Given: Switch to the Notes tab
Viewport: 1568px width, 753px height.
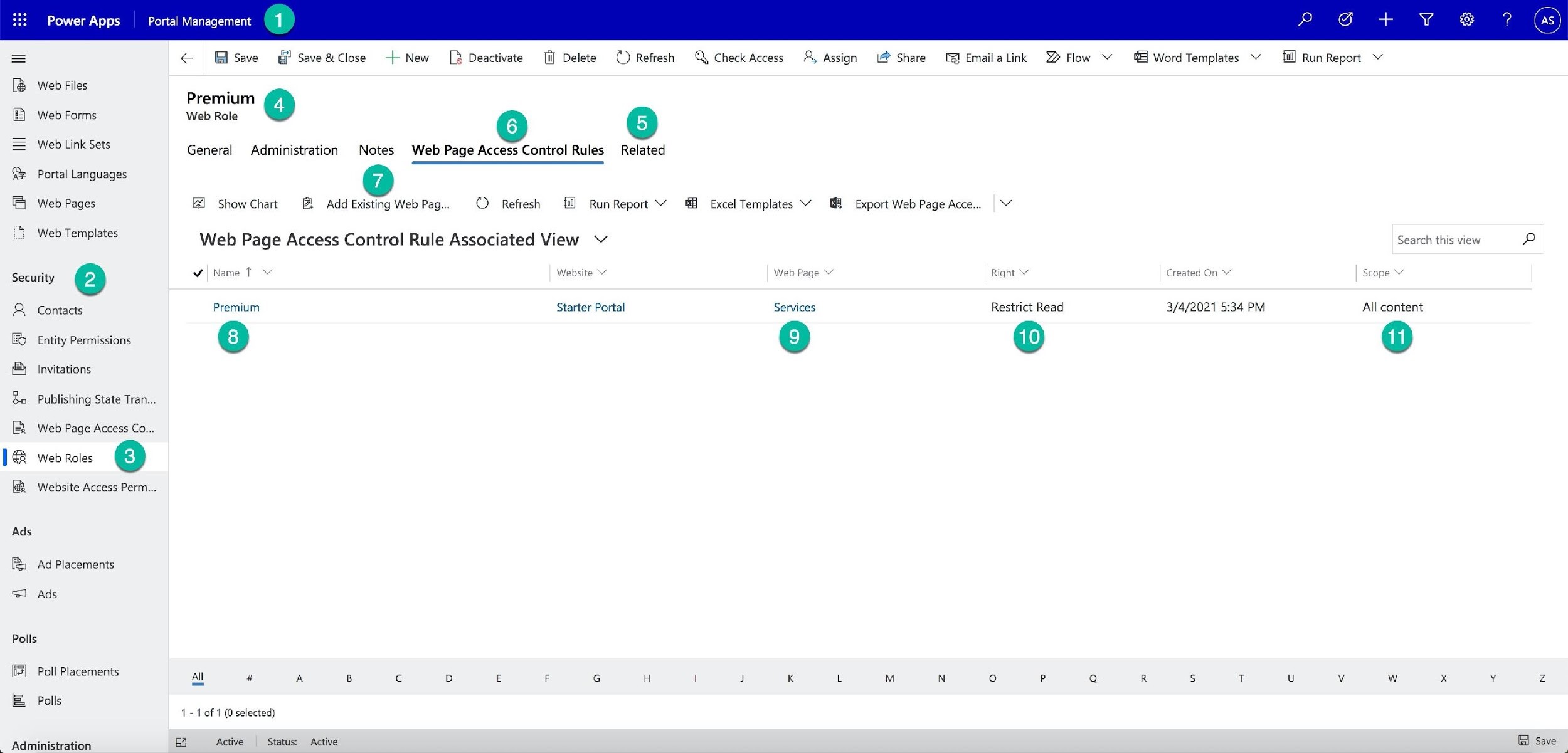Looking at the screenshot, I should 376,150.
